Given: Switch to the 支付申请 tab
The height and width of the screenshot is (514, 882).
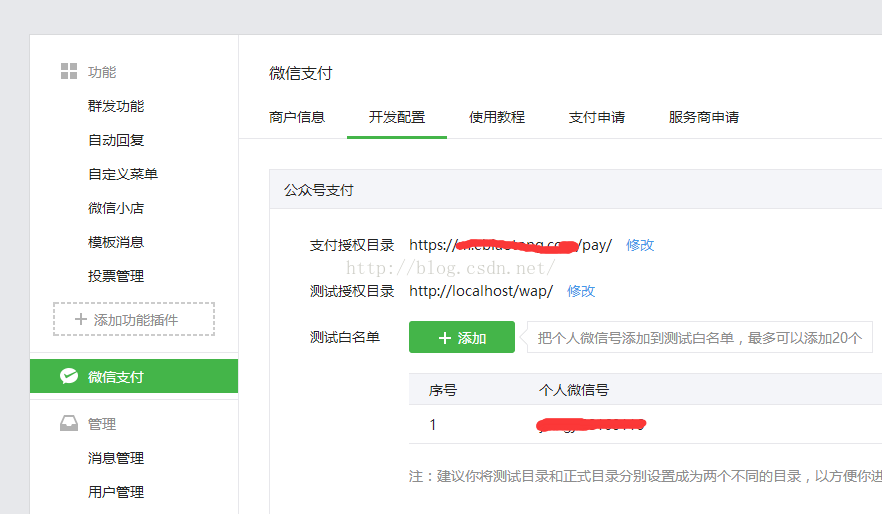Looking at the screenshot, I should pyautogui.click(x=597, y=117).
